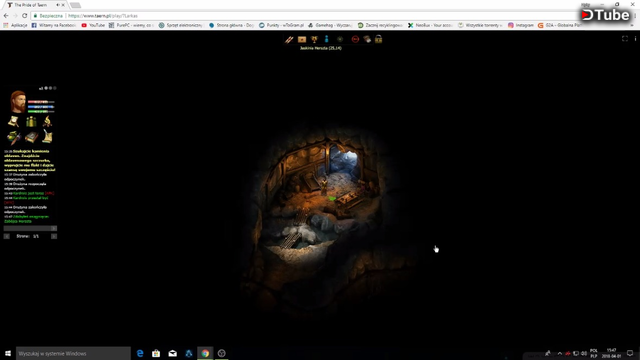Open Microsoft Edge from taskbar
This screenshot has height=360, width=640.
tap(140, 353)
